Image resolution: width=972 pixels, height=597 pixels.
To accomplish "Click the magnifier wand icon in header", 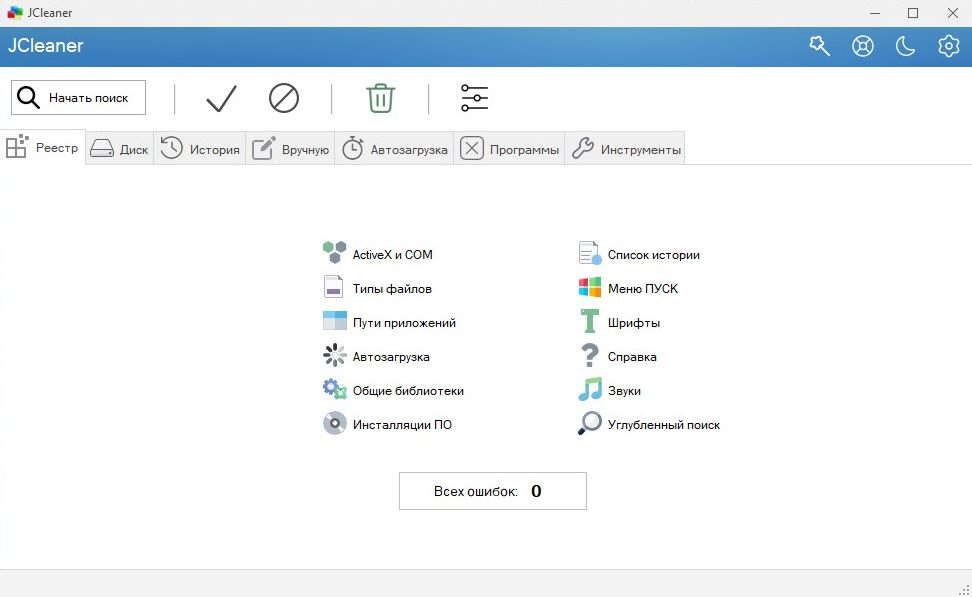I will coord(820,46).
